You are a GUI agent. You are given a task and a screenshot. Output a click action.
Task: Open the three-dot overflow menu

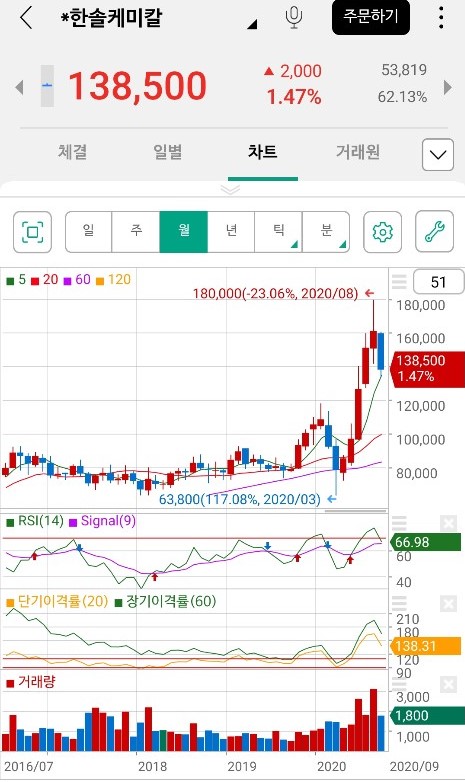[441, 17]
